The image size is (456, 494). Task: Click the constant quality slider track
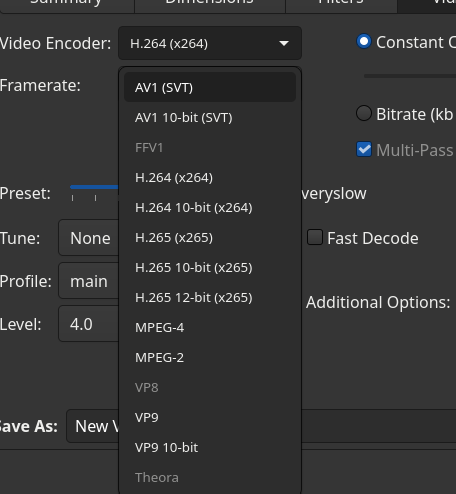coord(410,76)
